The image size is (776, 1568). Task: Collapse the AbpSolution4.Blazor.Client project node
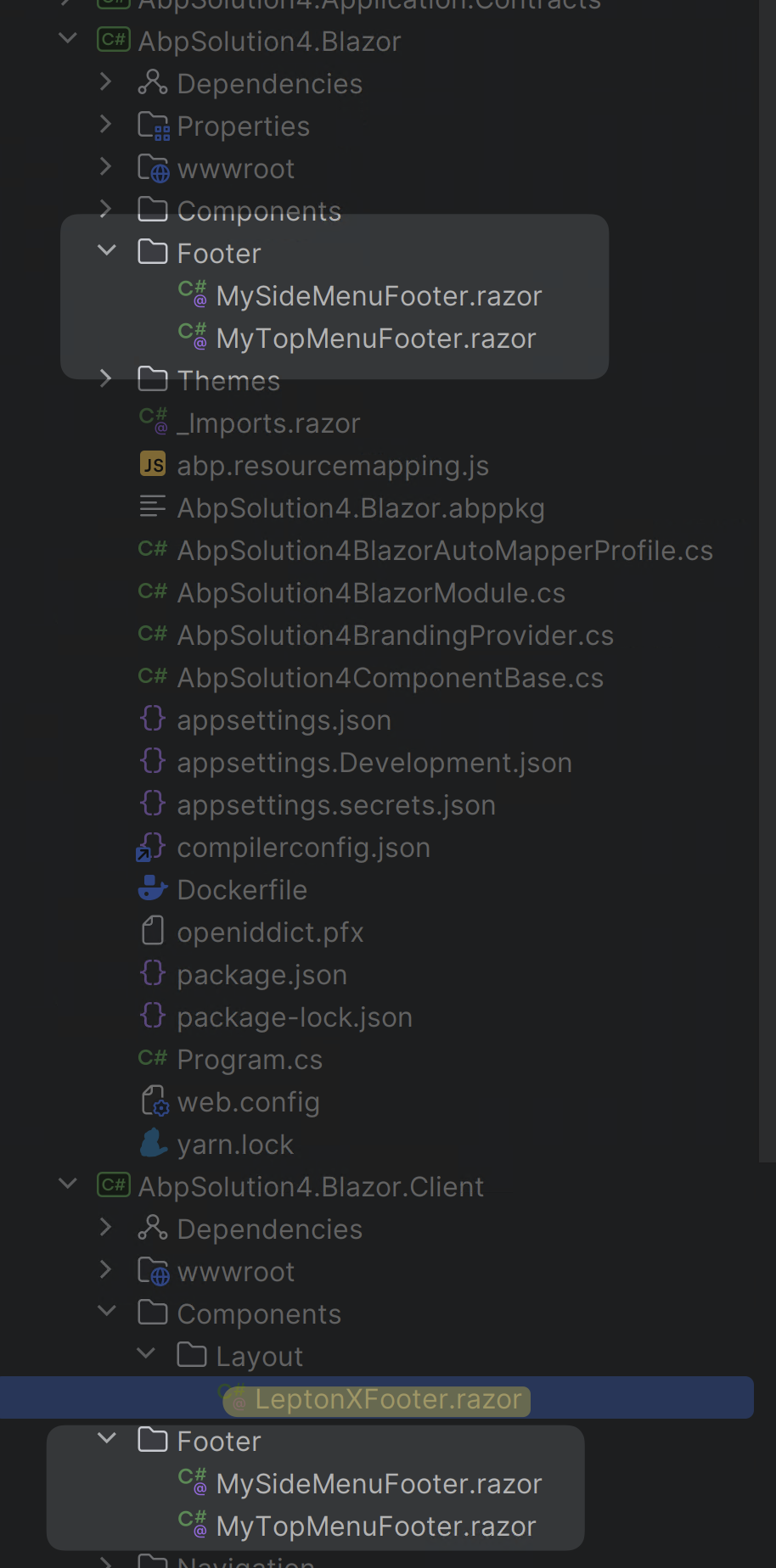(x=68, y=1184)
